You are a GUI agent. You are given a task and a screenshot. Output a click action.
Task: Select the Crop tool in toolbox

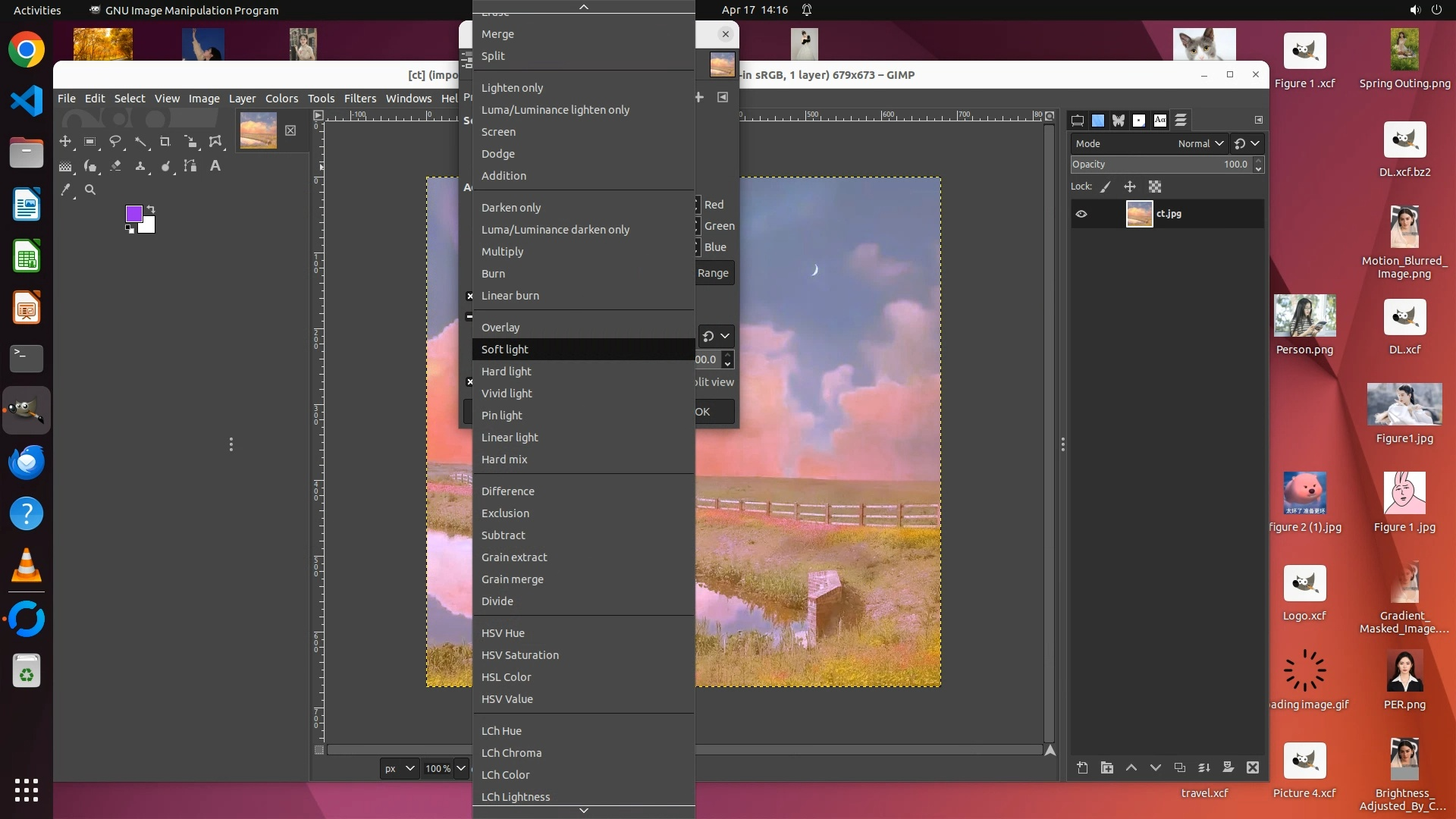[165, 142]
